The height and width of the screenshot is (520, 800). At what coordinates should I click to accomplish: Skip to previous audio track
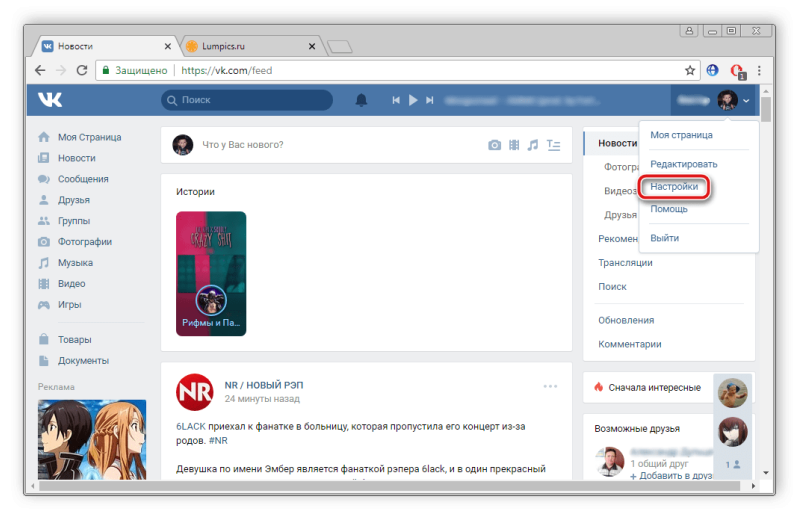click(x=396, y=100)
